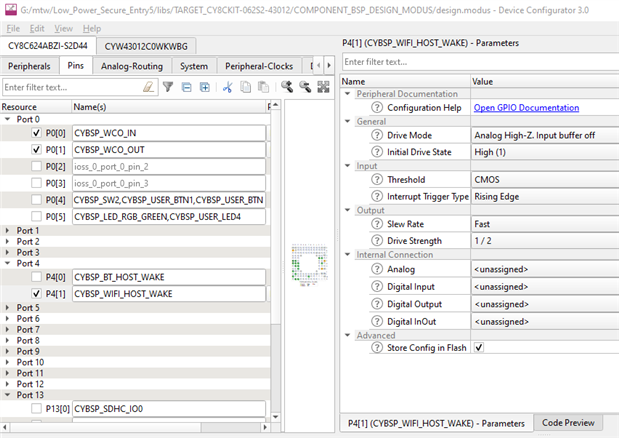This screenshot has height=438, width=619.
Task: Open the File menu
Action: (13, 28)
